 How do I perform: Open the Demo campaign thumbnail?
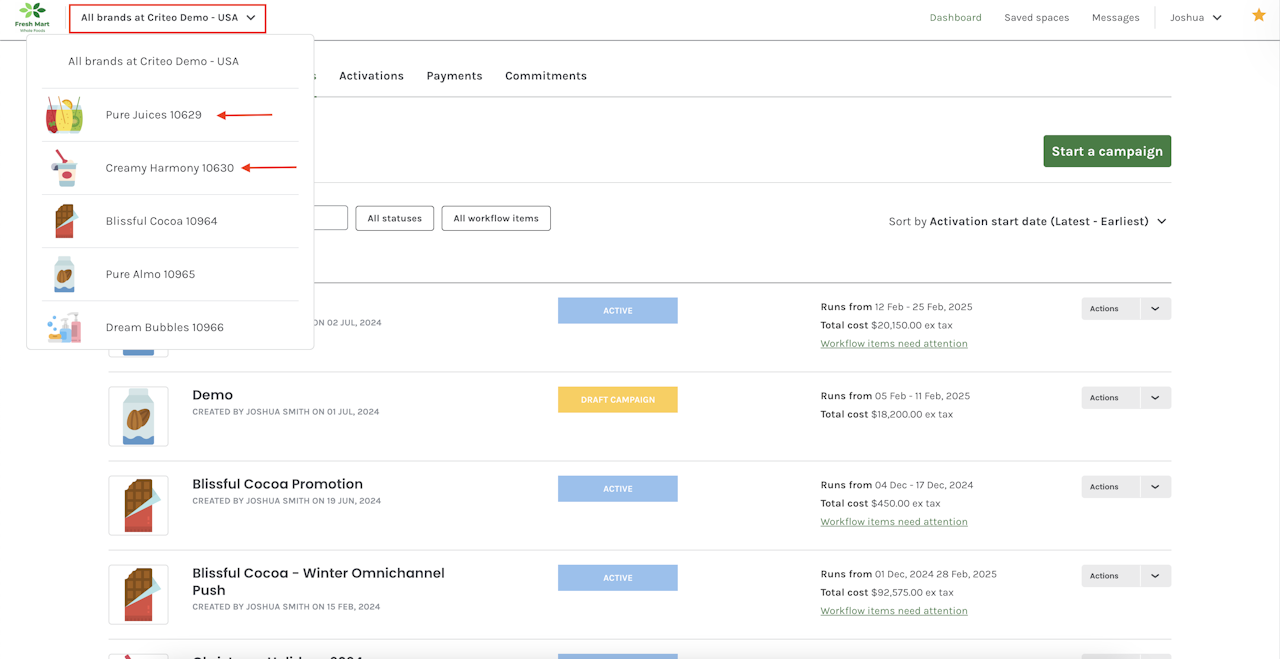[138, 416]
